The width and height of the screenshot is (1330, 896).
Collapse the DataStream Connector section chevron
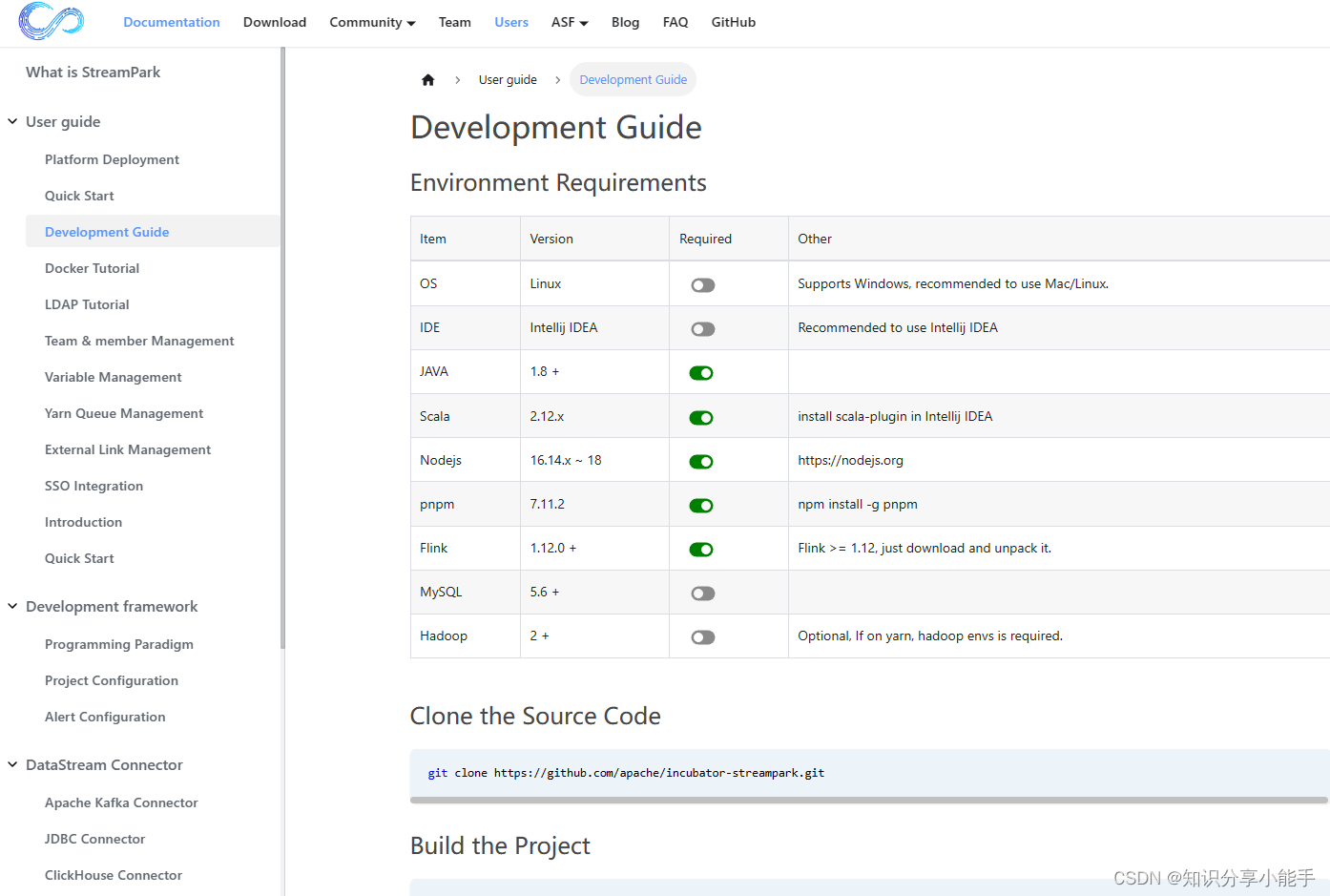pyautogui.click(x=12, y=764)
